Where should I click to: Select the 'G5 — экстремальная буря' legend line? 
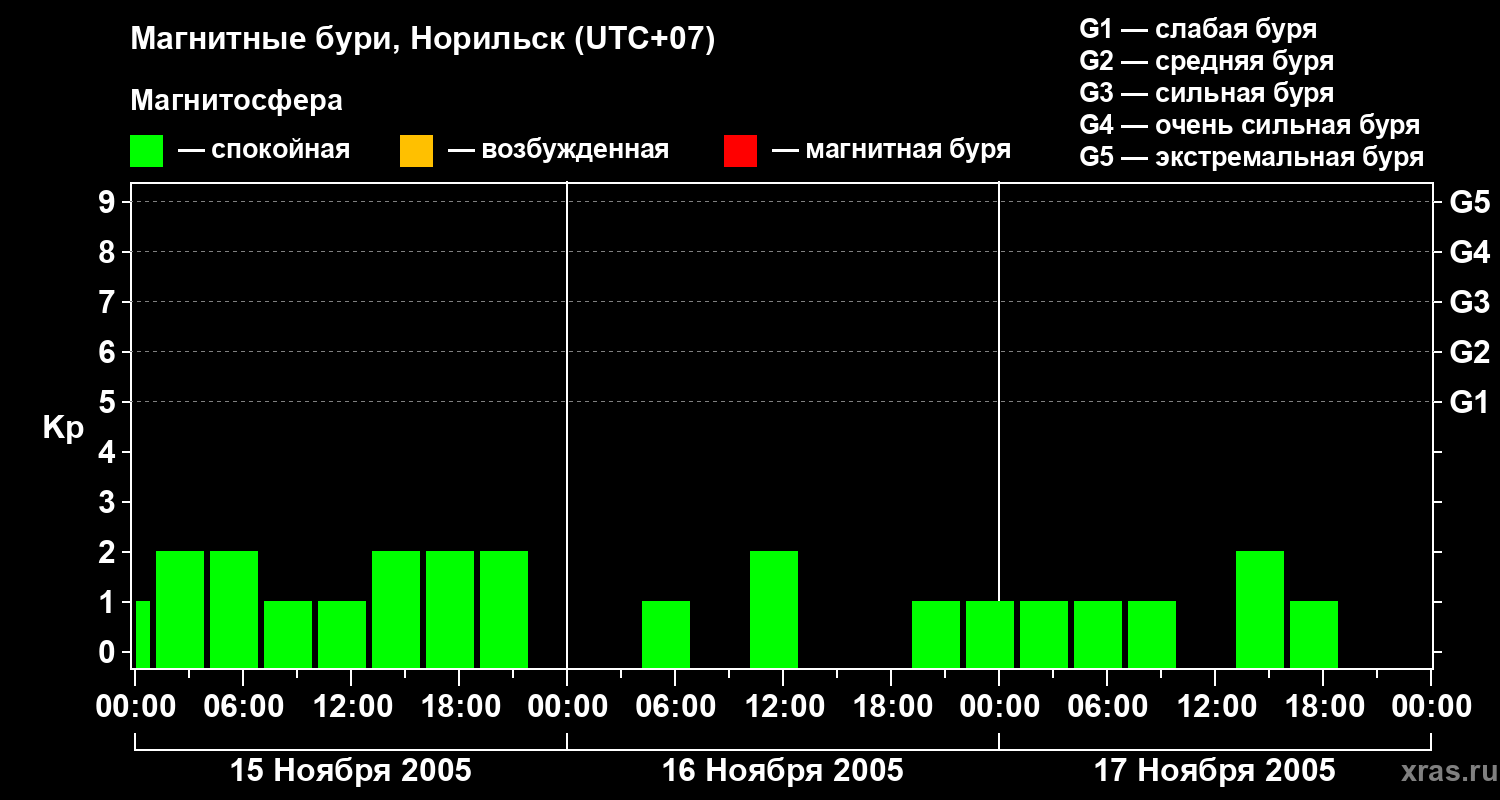pyautogui.click(x=1252, y=157)
